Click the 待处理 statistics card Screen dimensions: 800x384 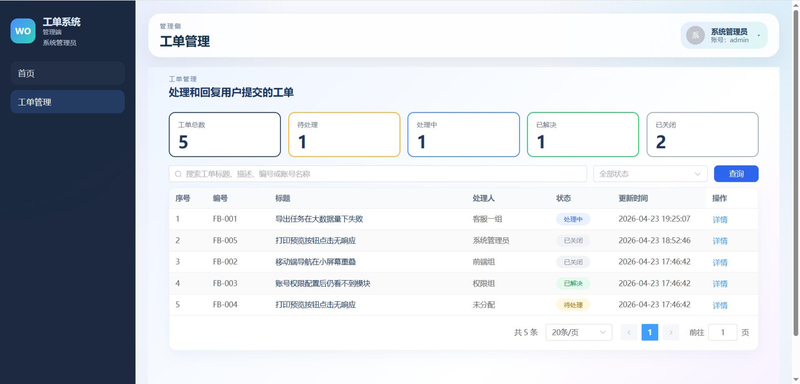pyautogui.click(x=344, y=135)
